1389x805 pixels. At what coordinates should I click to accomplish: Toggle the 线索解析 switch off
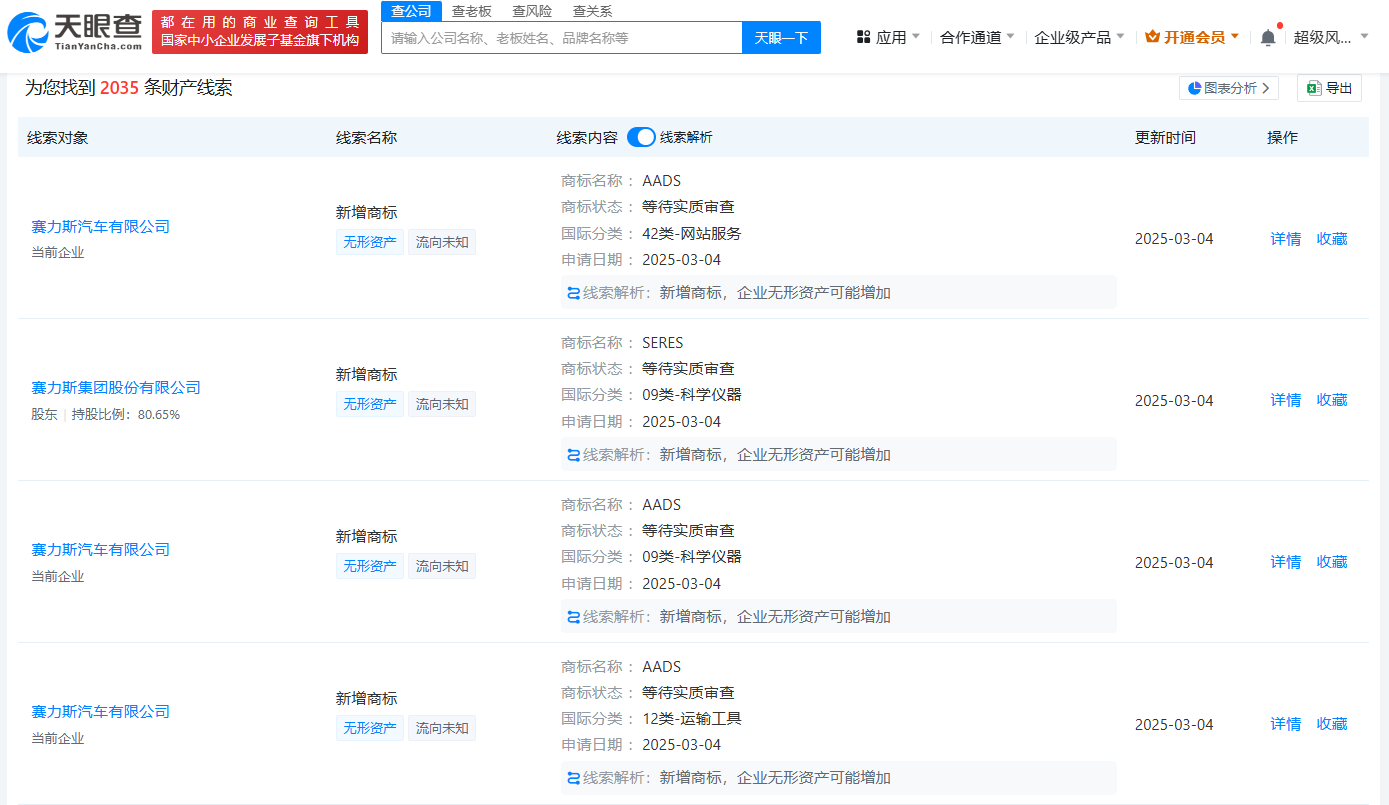coord(641,137)
